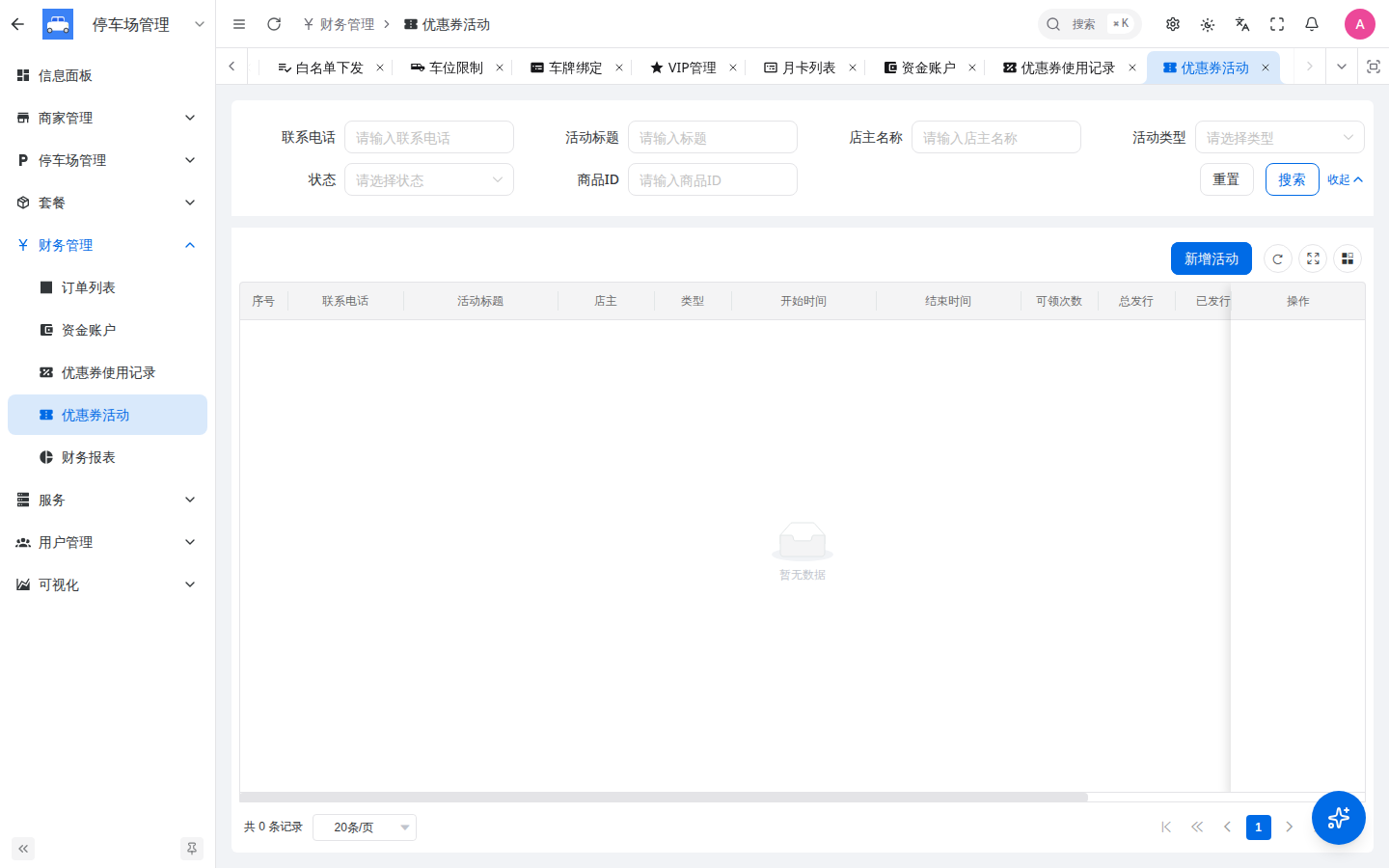This screenshot has width=1389, height=868.
Task: Focus the 联系电话 input field
Action: (x=429, y=137)
